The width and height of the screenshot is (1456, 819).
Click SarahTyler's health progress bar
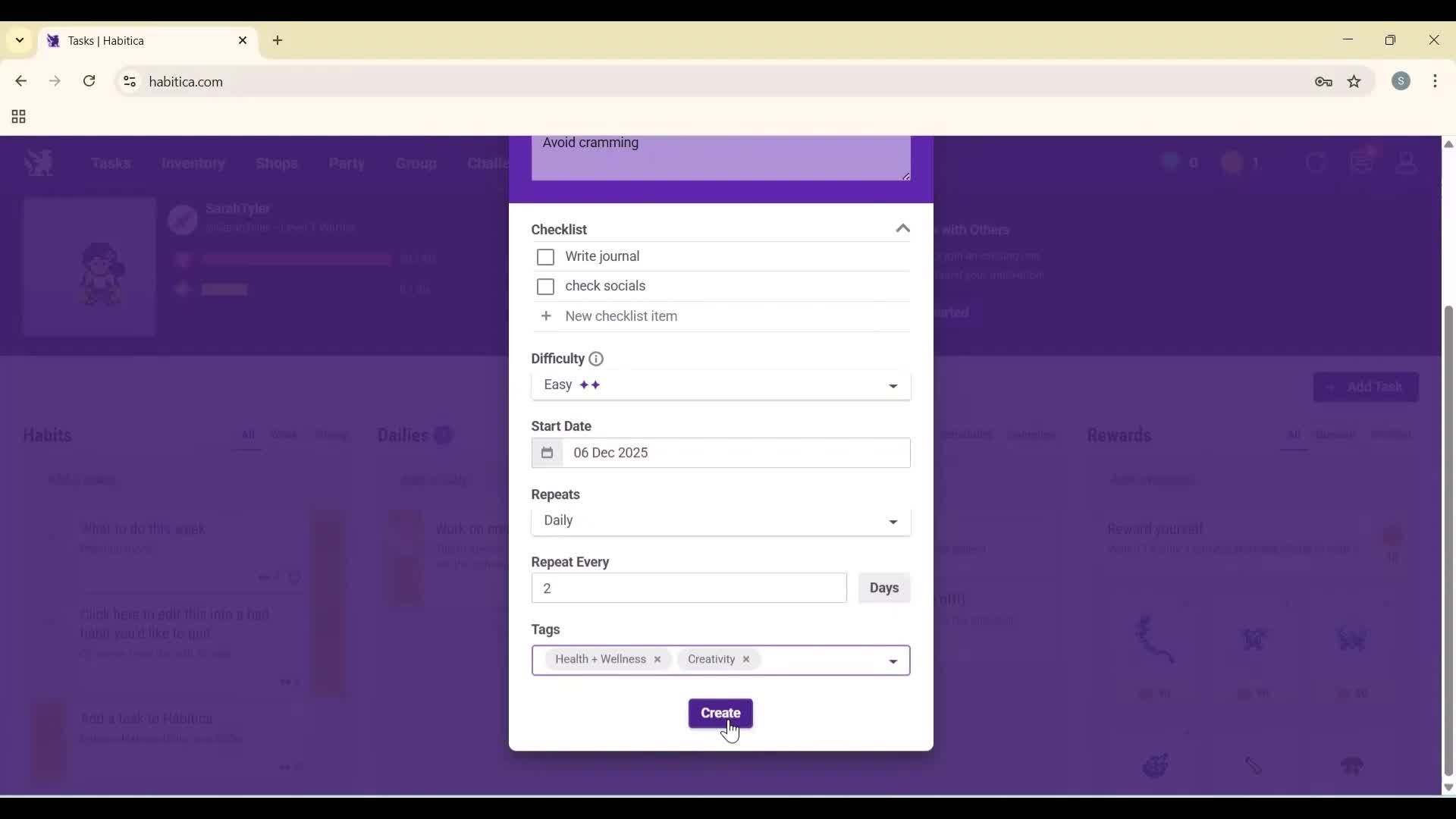point(296,259)
